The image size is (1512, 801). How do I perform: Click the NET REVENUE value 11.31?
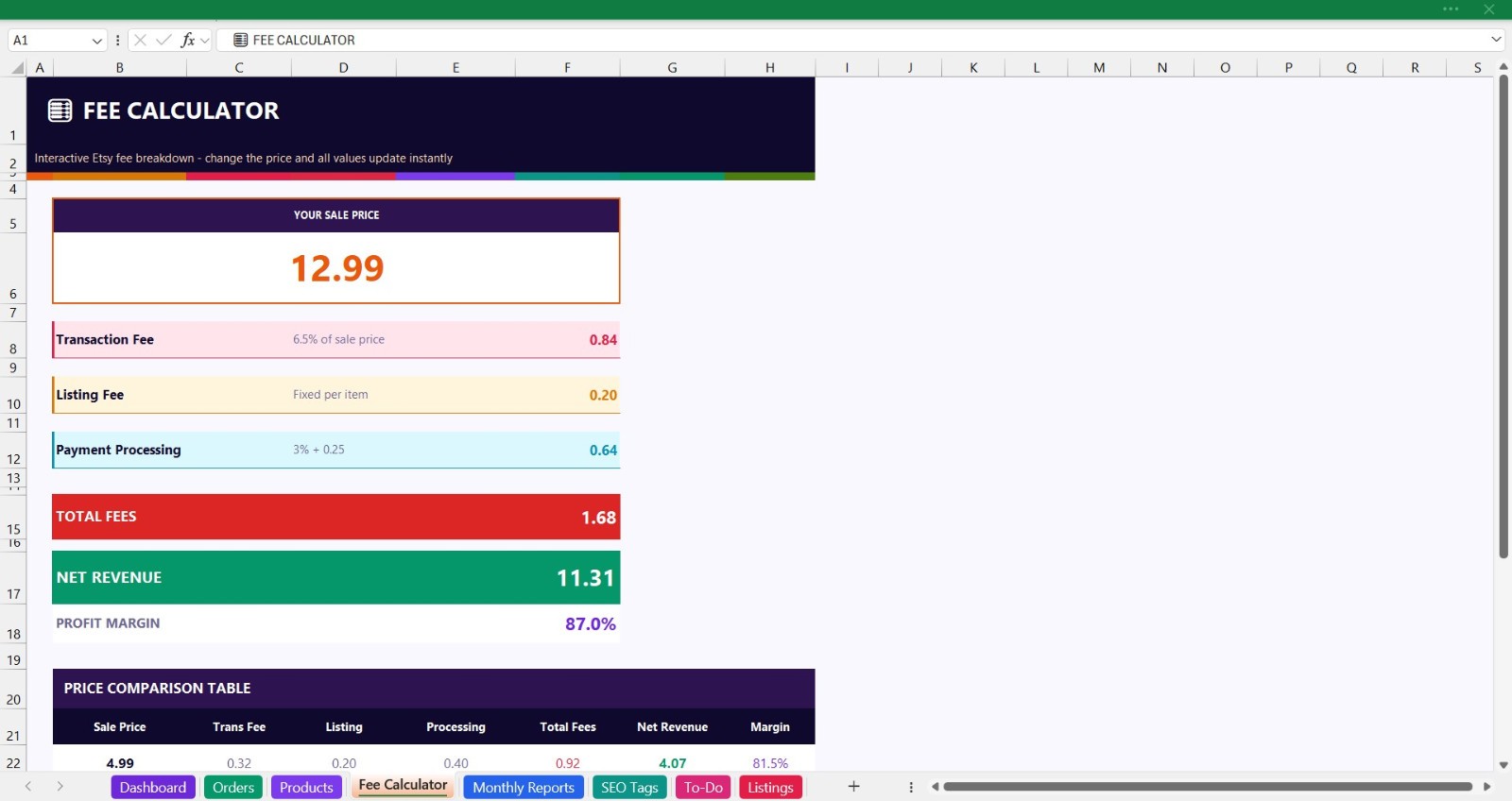pos(585,578)
